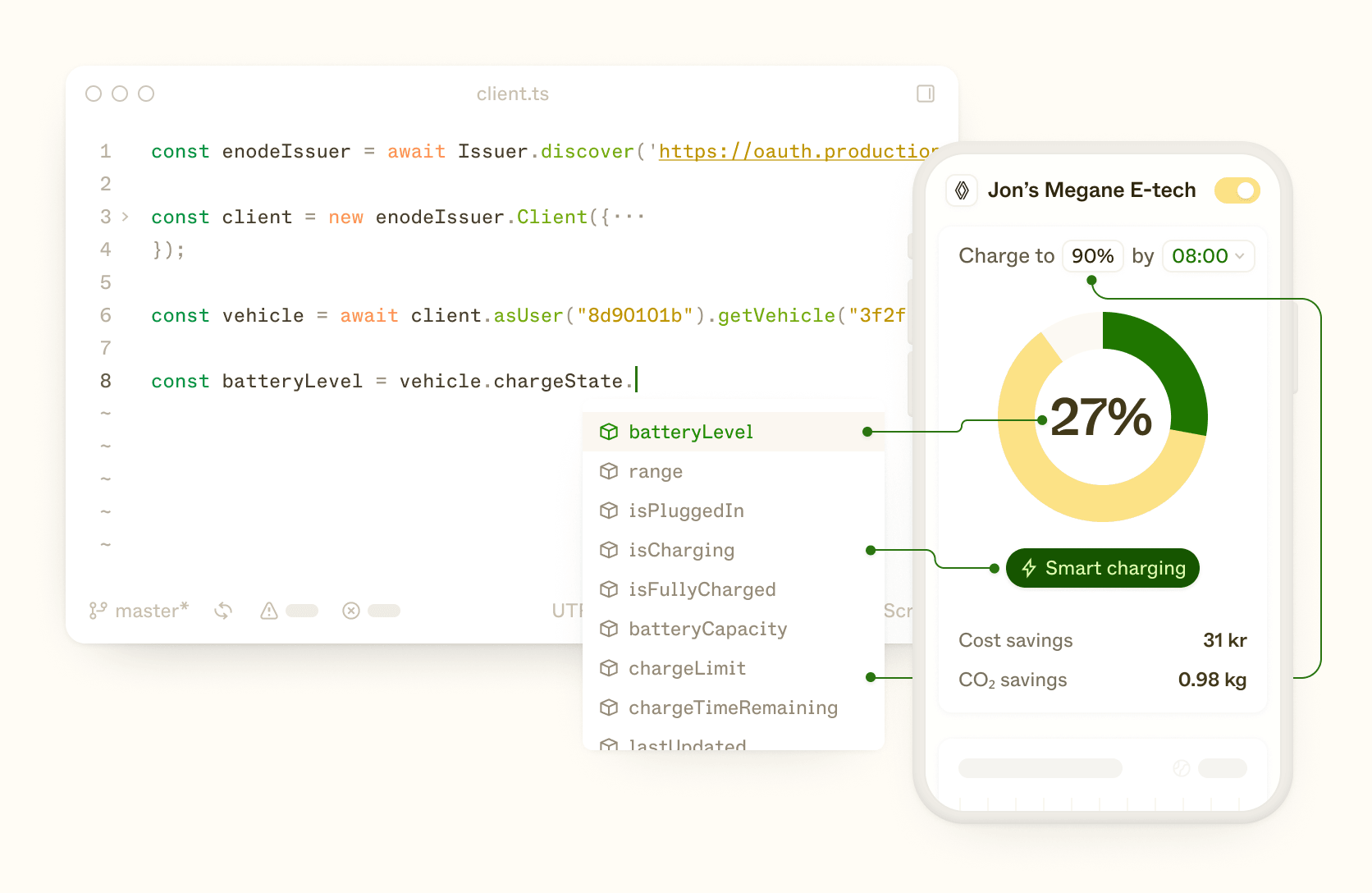Click the Smart charging button
Viewport: 1372px width, 893px height.
click(1103, 568)
